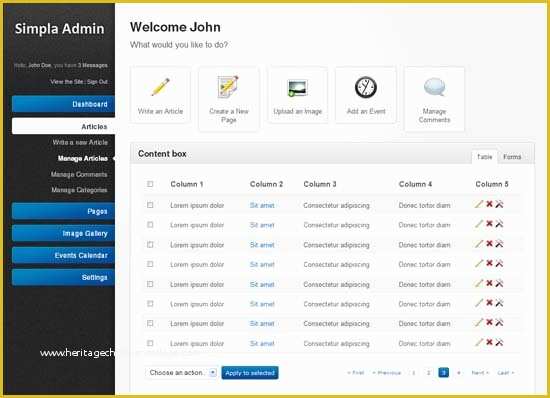This screenshot has width=550, height=398.
Task: Click the Write an Article pencil icon
Action: pos(160,87)
